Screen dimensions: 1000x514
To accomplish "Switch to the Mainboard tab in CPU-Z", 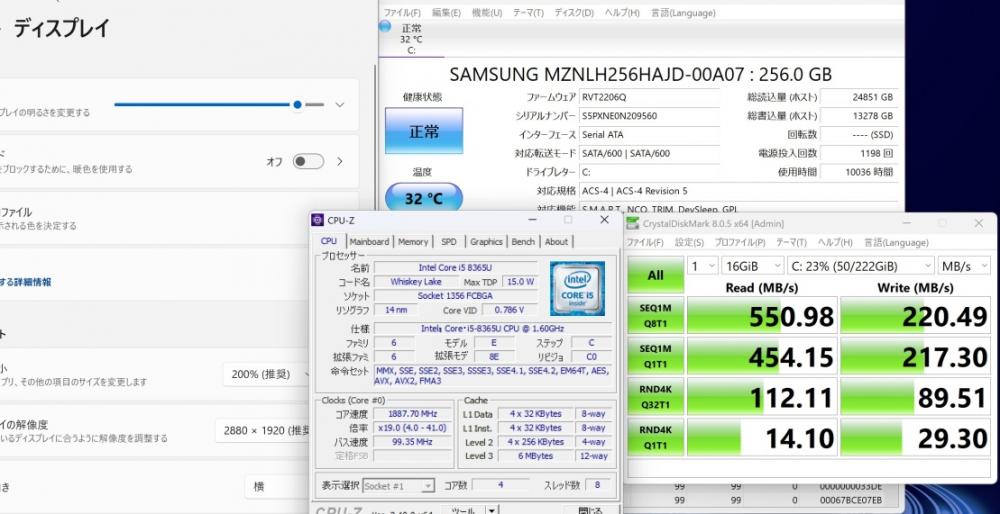I will point(369,241).
